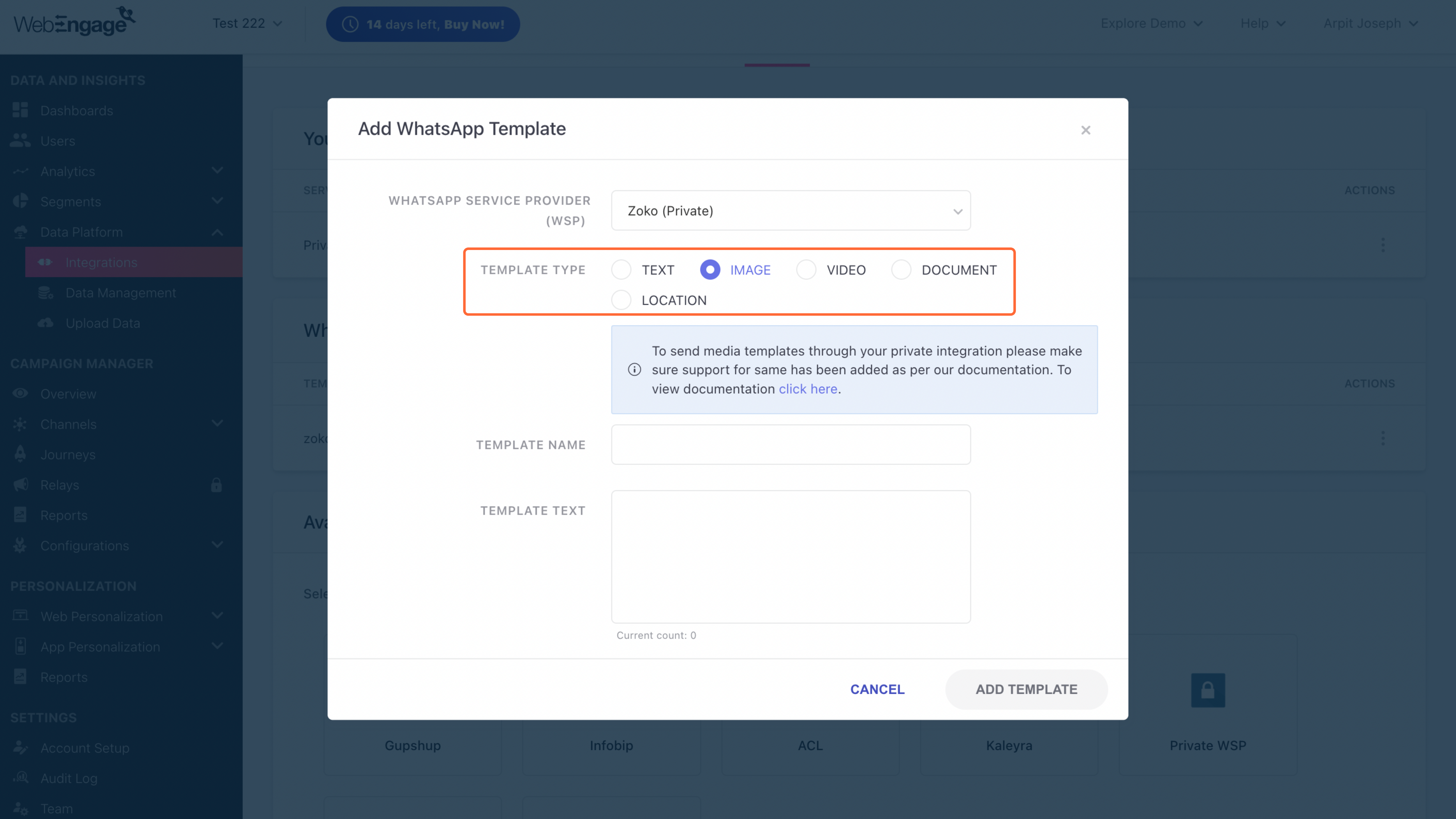
Task: Collapse the Data Platform section chevron
Action: pyautogui.click(x=217, y=232)
